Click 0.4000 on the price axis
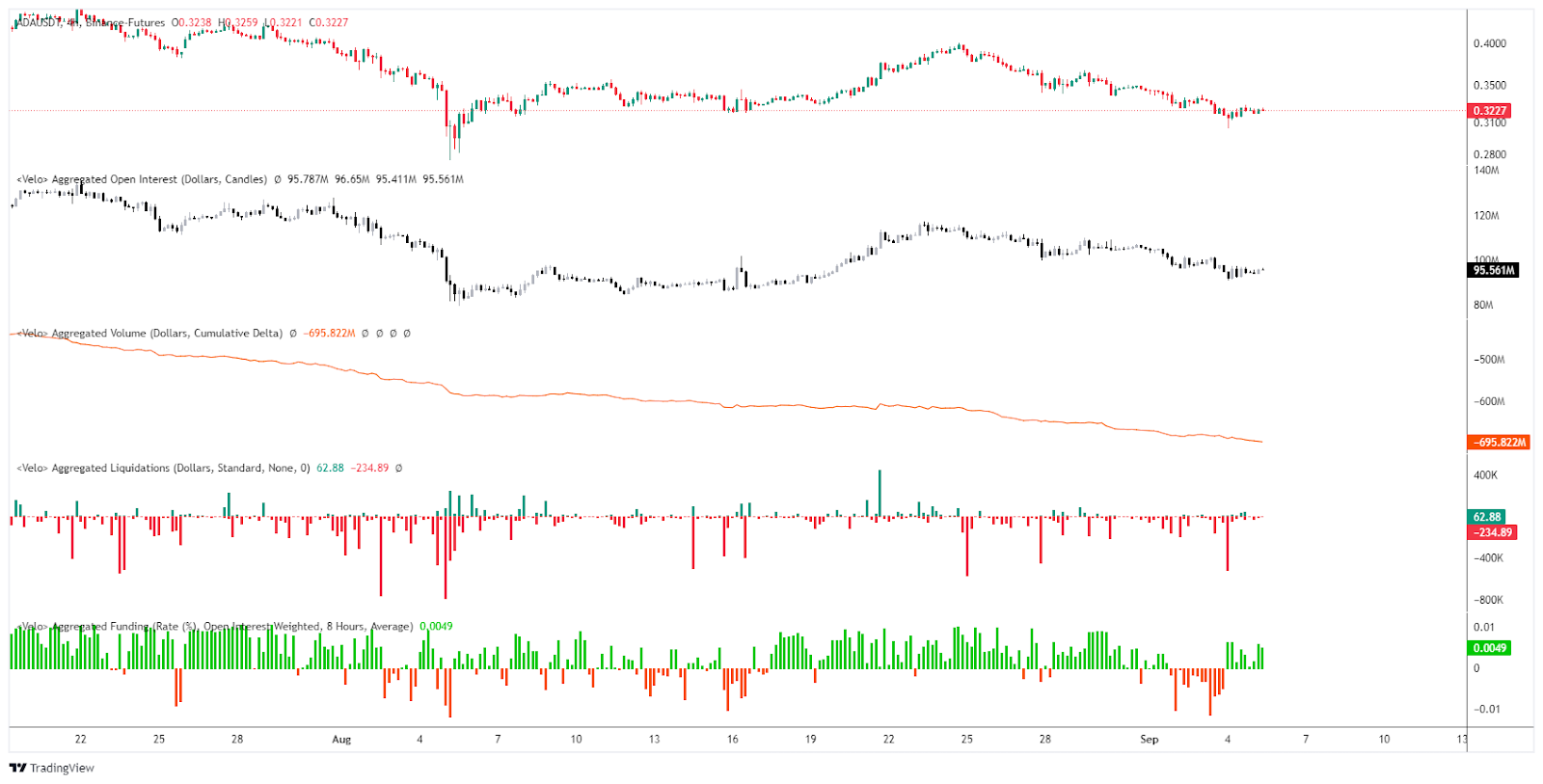 [1490, 43]
